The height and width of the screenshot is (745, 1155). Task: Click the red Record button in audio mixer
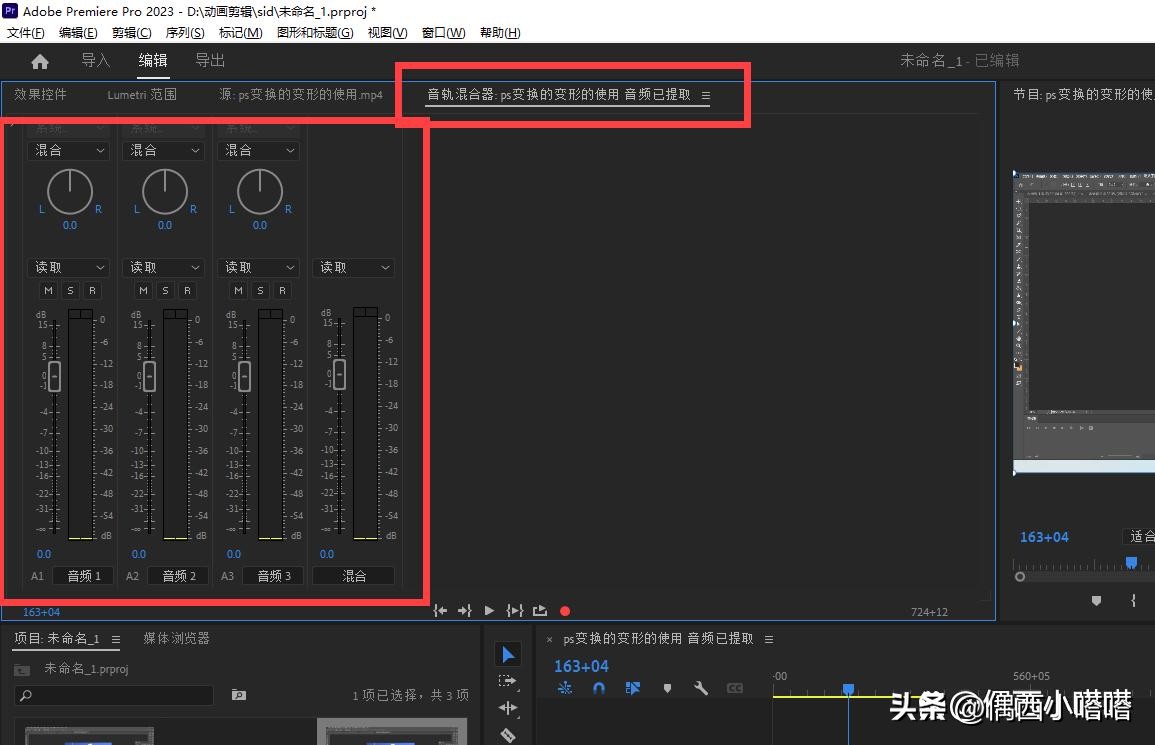(565, 610)
